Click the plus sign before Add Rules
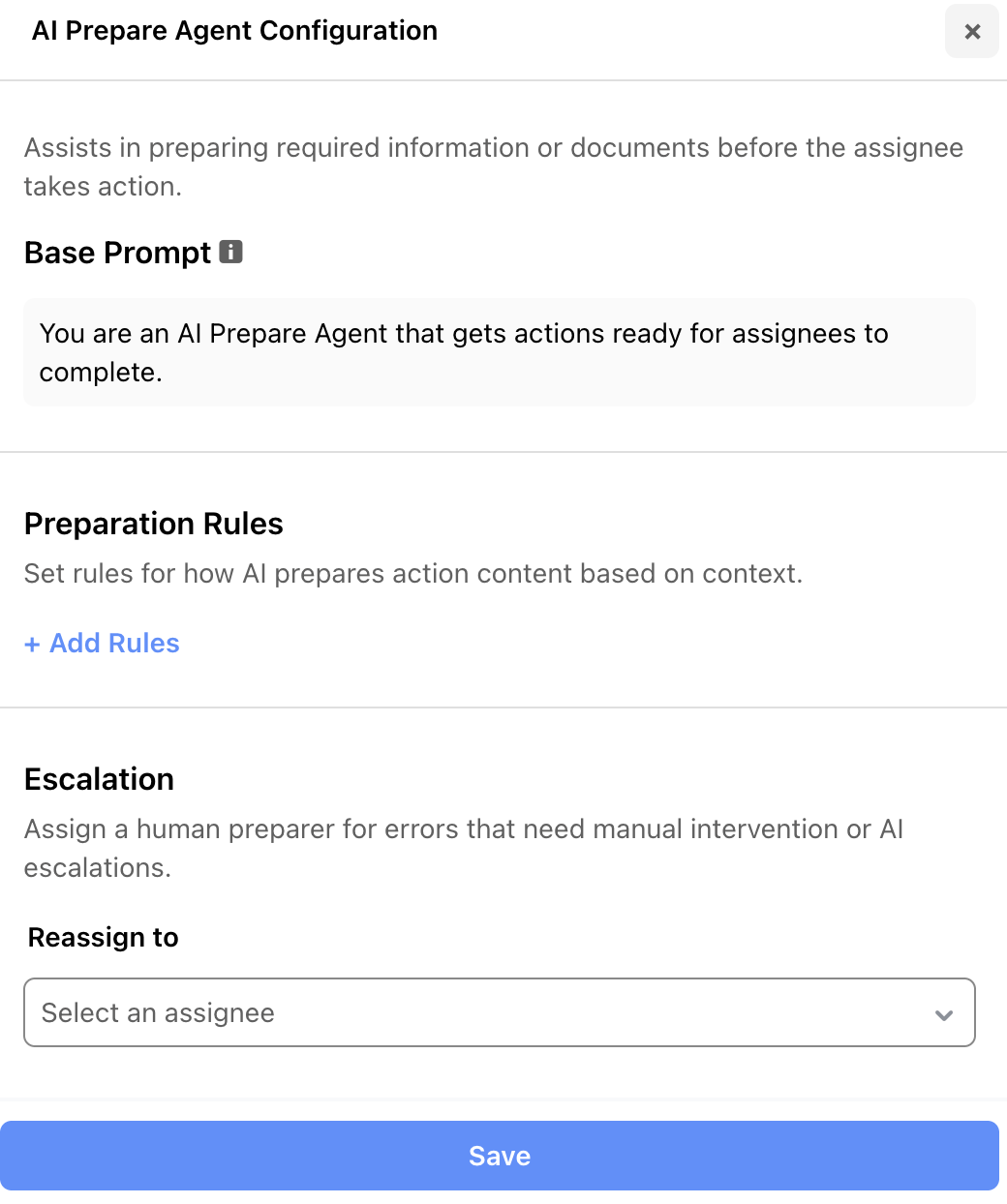The image size is (1007, 1204). click(x=32, y=645)
